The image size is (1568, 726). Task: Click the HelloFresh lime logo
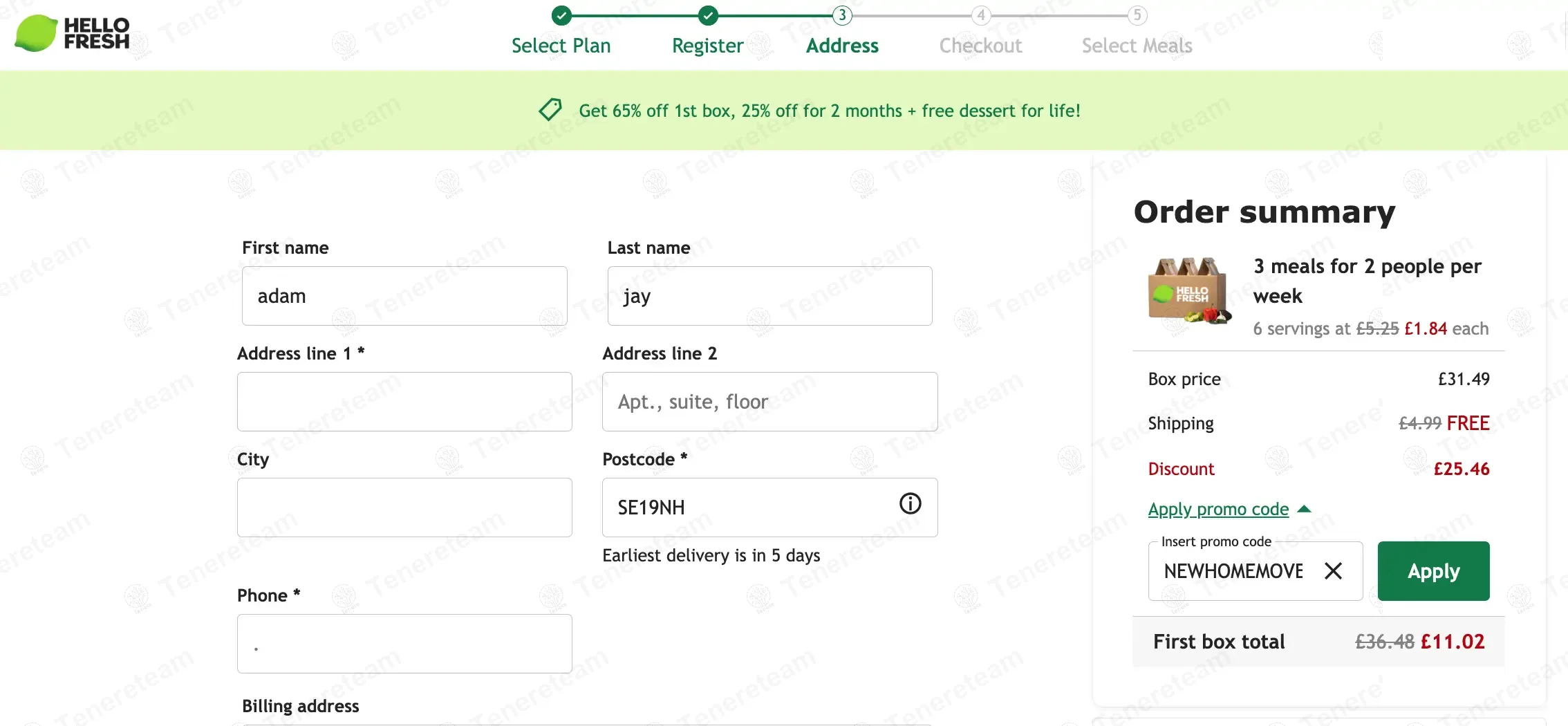coord(36,33)
